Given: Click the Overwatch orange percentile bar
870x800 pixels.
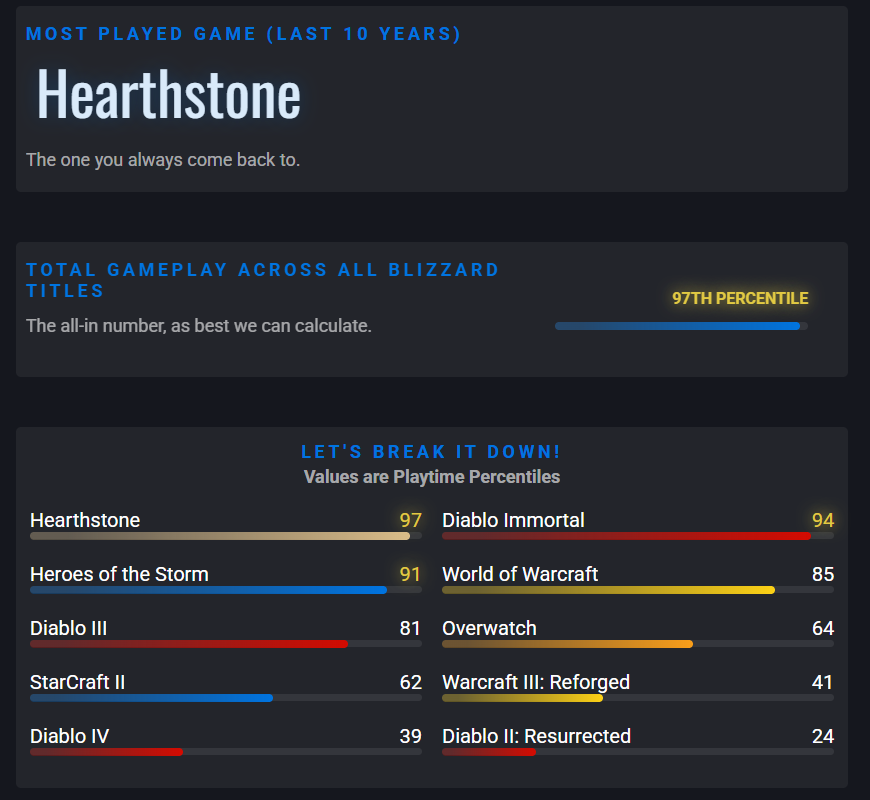Looking at the screenshot, I should tap(638, 644).
